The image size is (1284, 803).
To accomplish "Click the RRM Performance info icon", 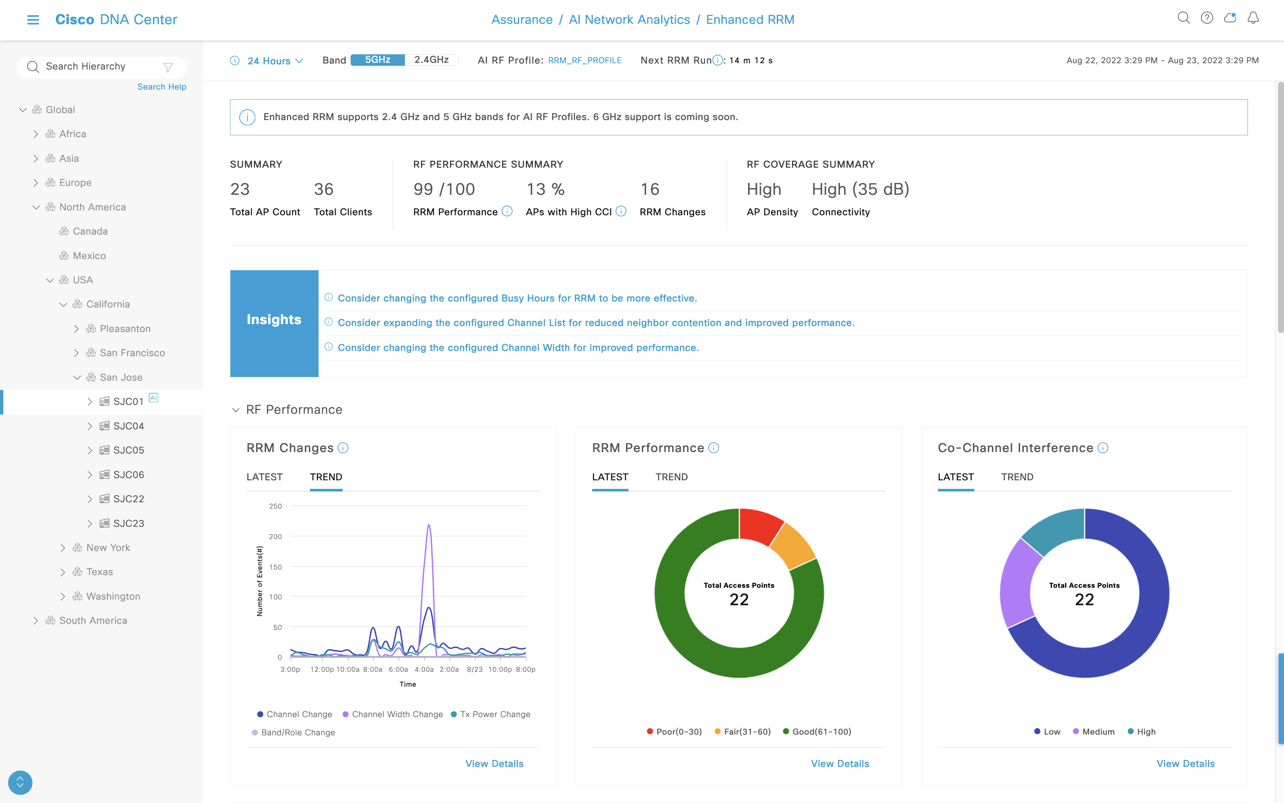I will click(713, 448).
